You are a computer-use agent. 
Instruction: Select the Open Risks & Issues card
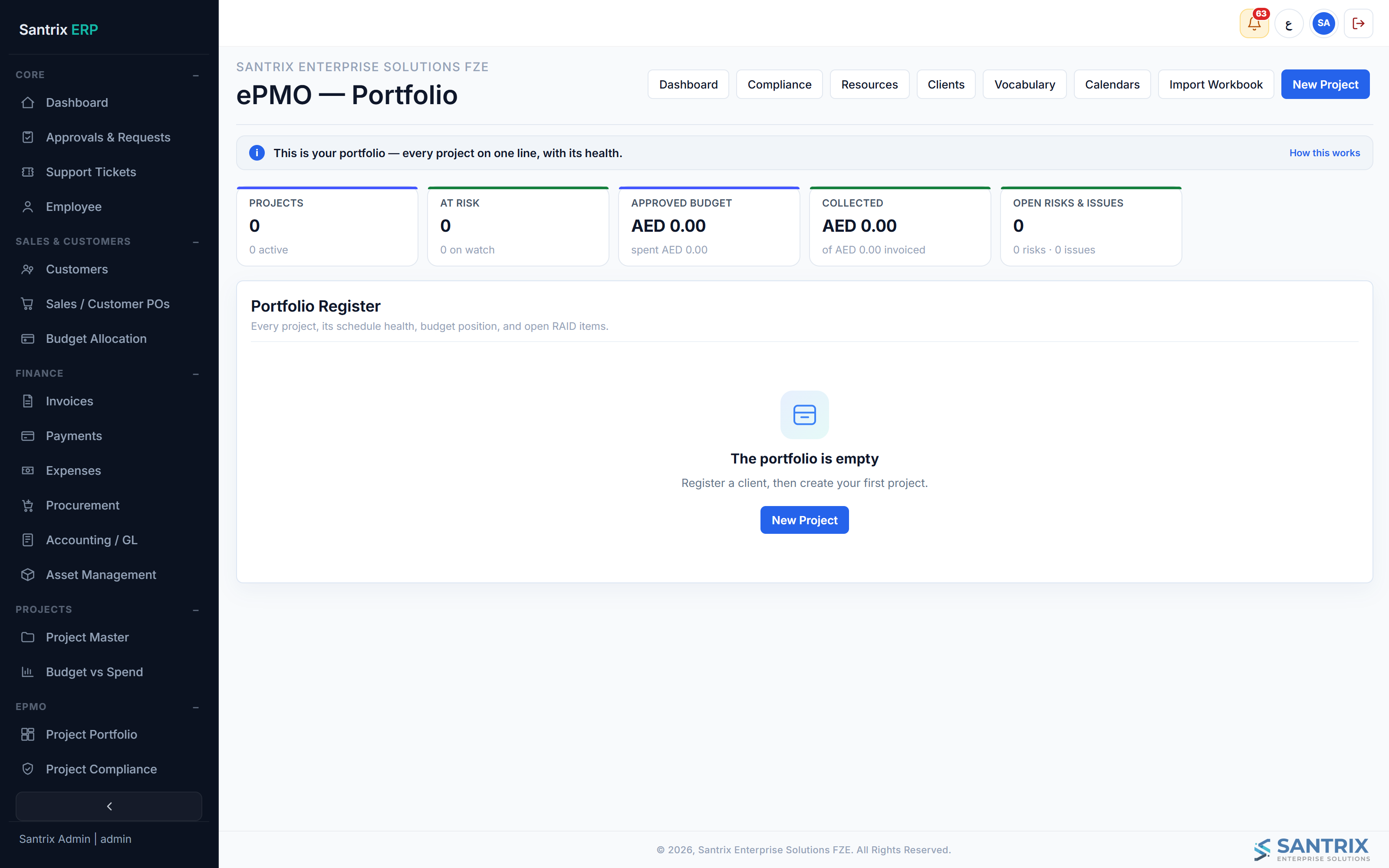pyautogui.click(x=1090, y=226)
